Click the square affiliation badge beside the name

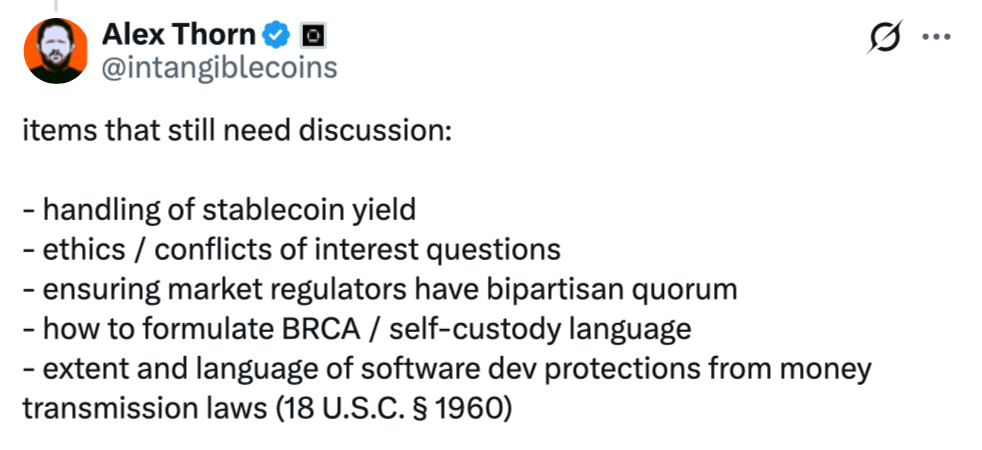pyautogui.click(x=312, y=36)
